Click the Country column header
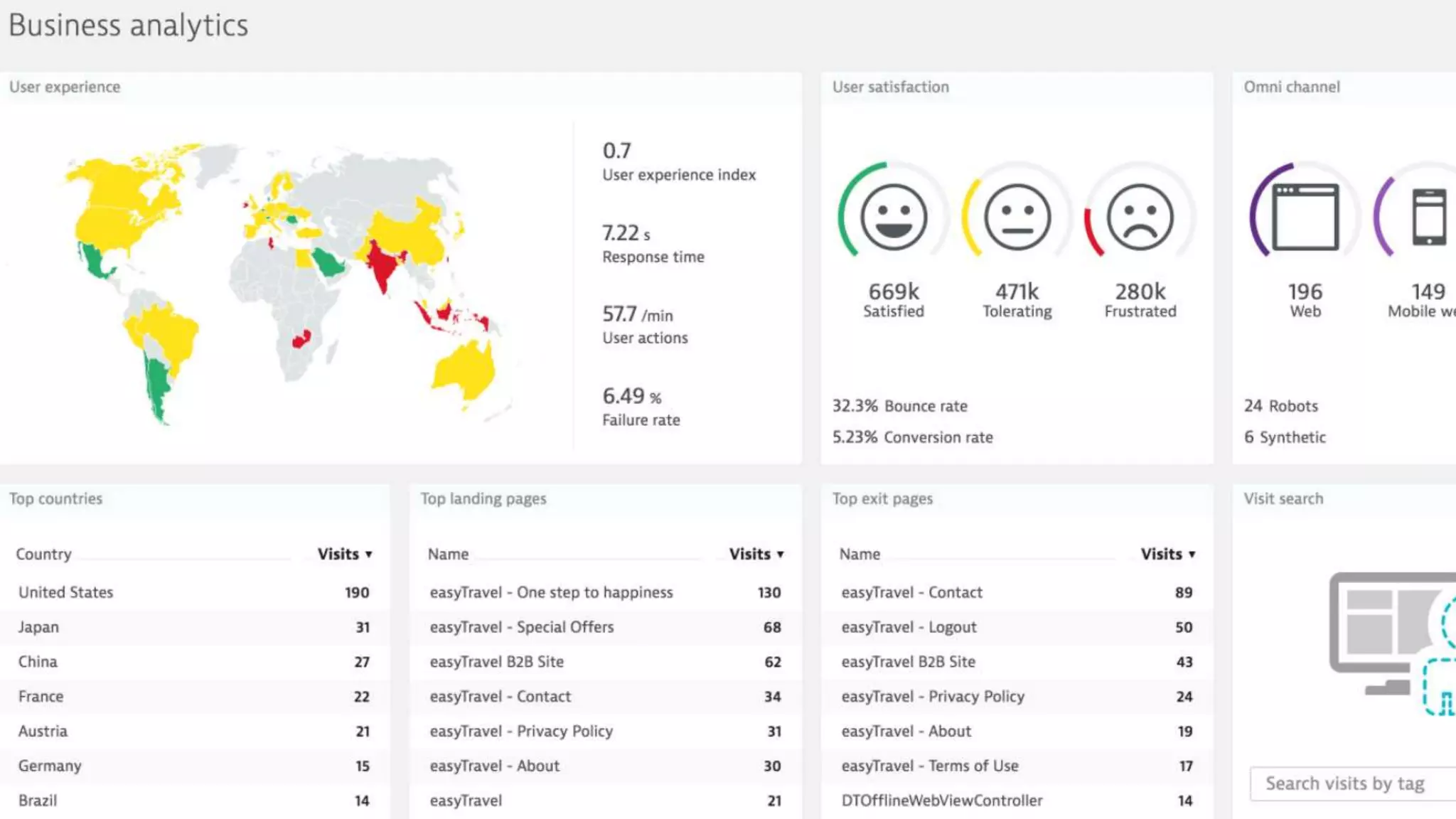1456x819 pixels. click(x=43, y=554)
